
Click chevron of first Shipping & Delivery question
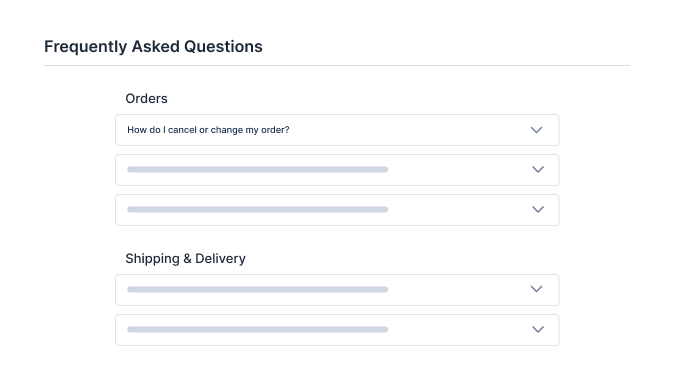click(536, 289)
